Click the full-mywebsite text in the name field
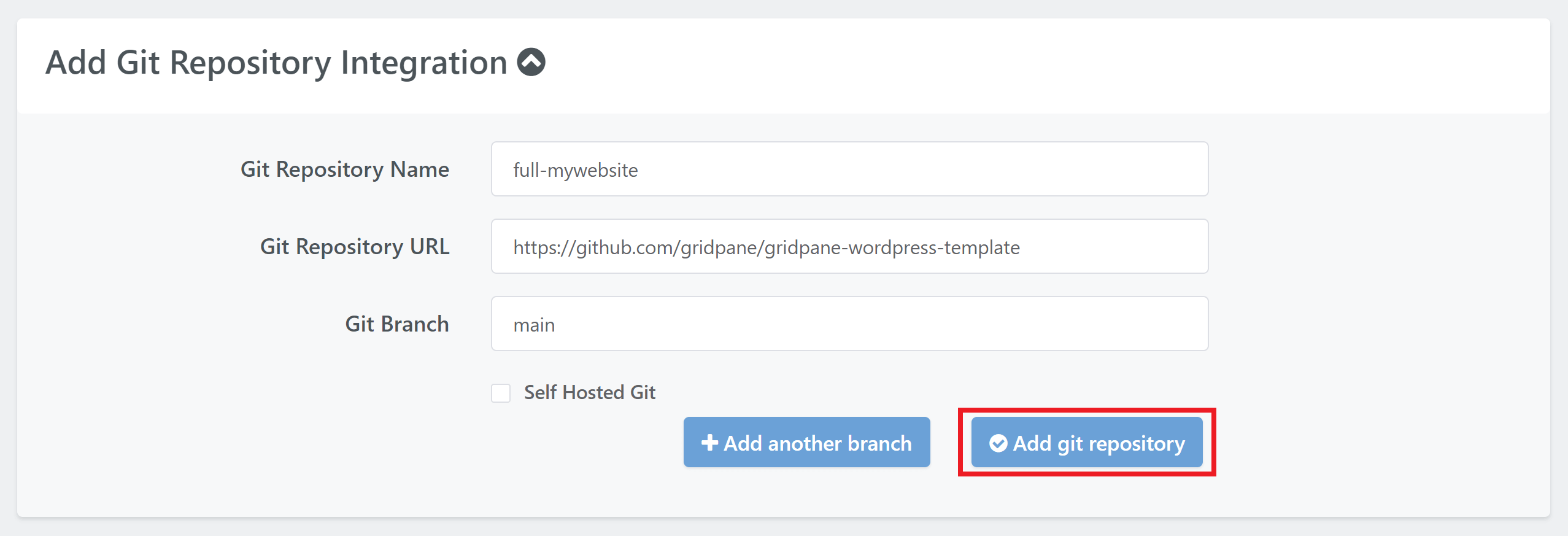 coord(575,170)
